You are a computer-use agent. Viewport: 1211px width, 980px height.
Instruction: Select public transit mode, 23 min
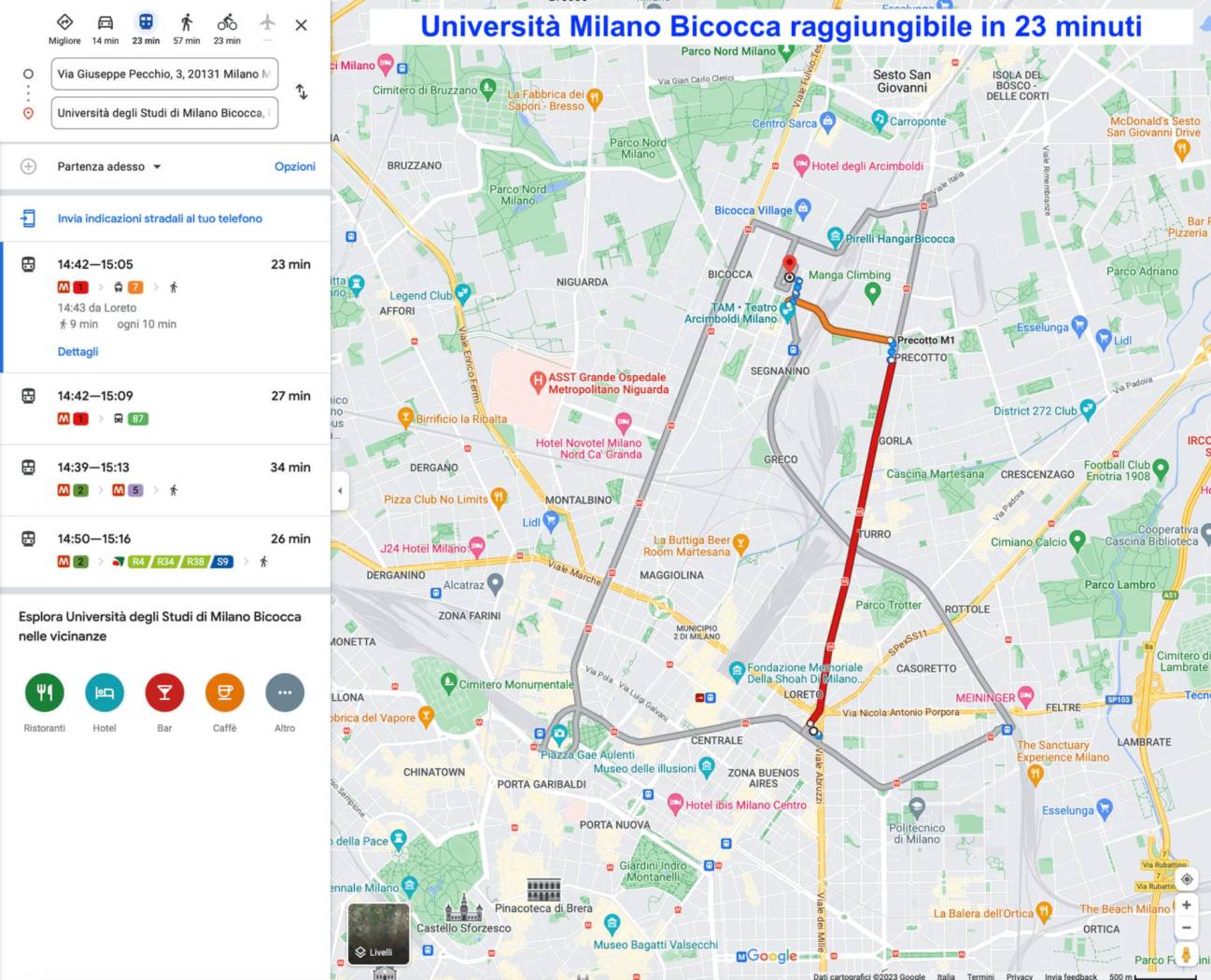coord(146,28)
